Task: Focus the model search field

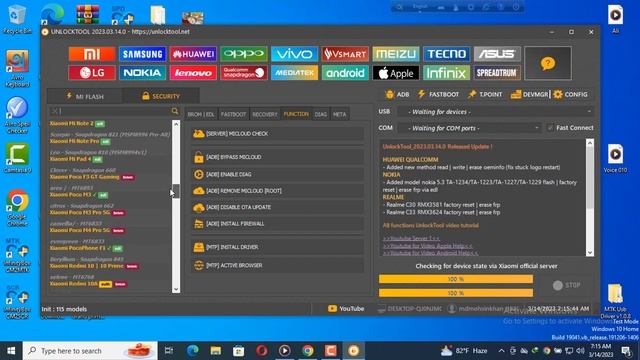Action: 115,111
